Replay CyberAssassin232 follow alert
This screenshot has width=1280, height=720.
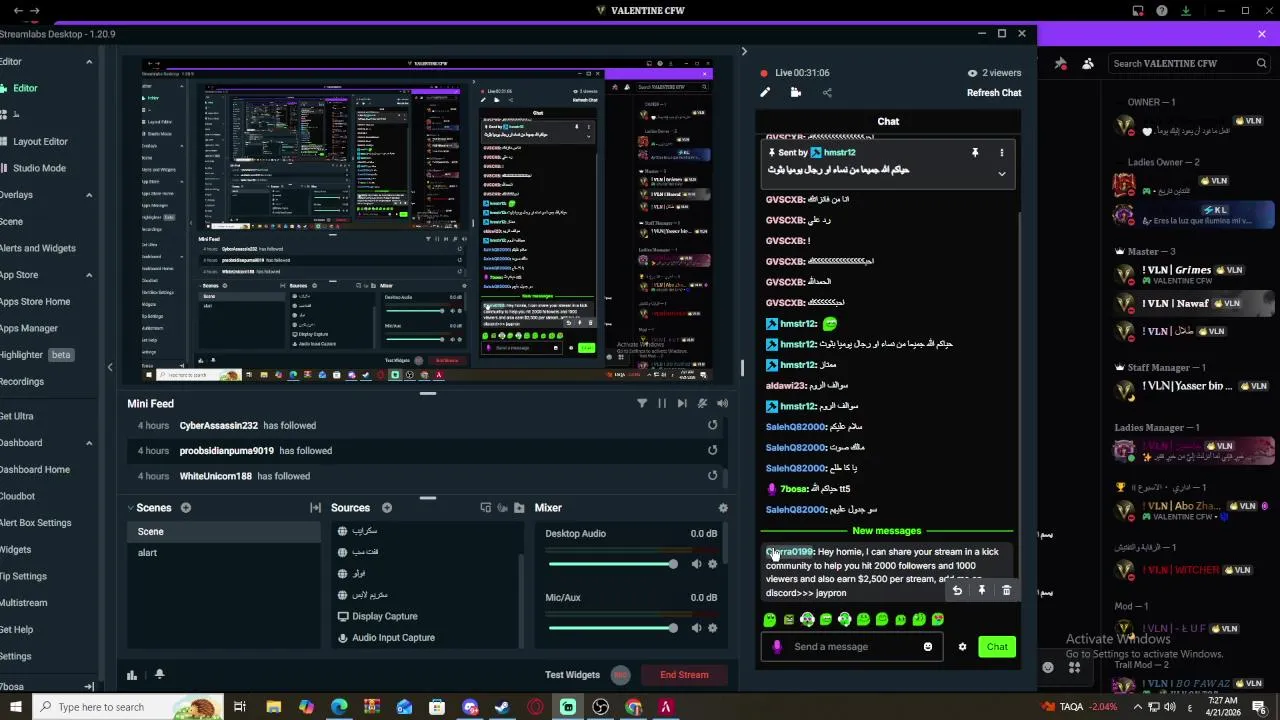tap(712, 425)
